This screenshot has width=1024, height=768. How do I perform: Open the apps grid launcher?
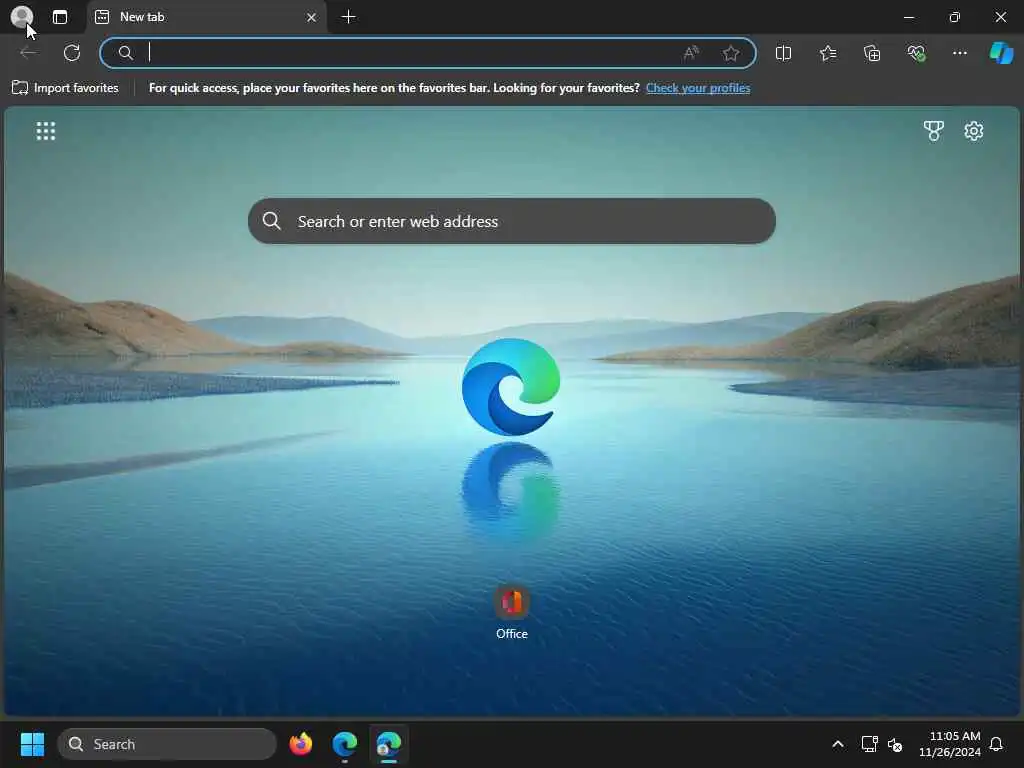(x=46, y=131)
